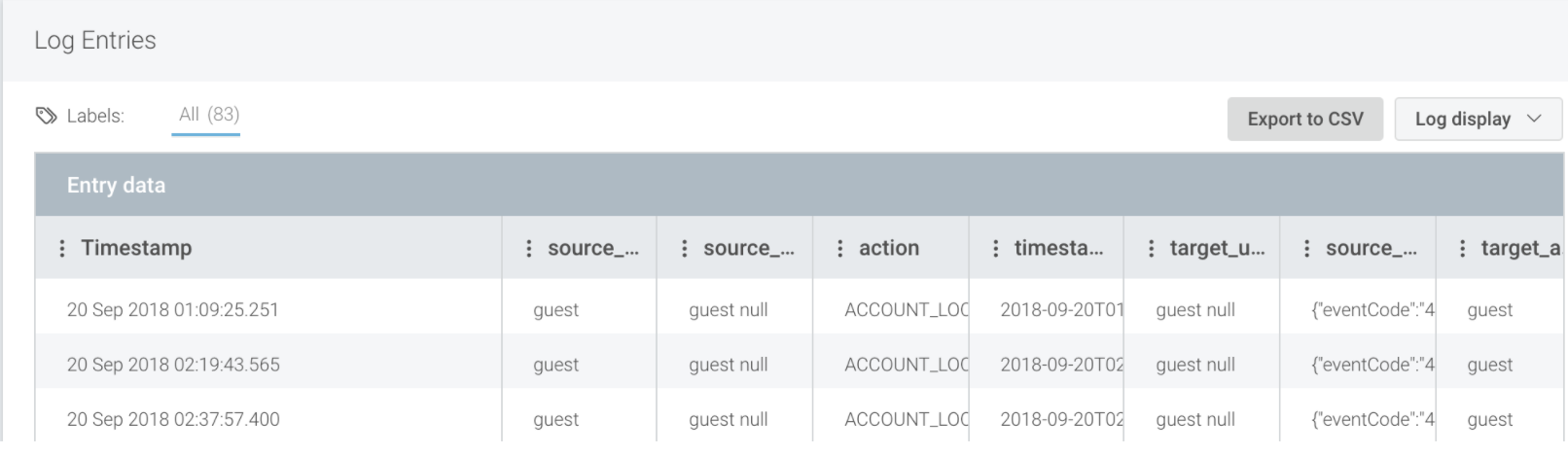Click ACCOUNT_LOC action in second row
The image size is (1568, 455).
(907, 365)
